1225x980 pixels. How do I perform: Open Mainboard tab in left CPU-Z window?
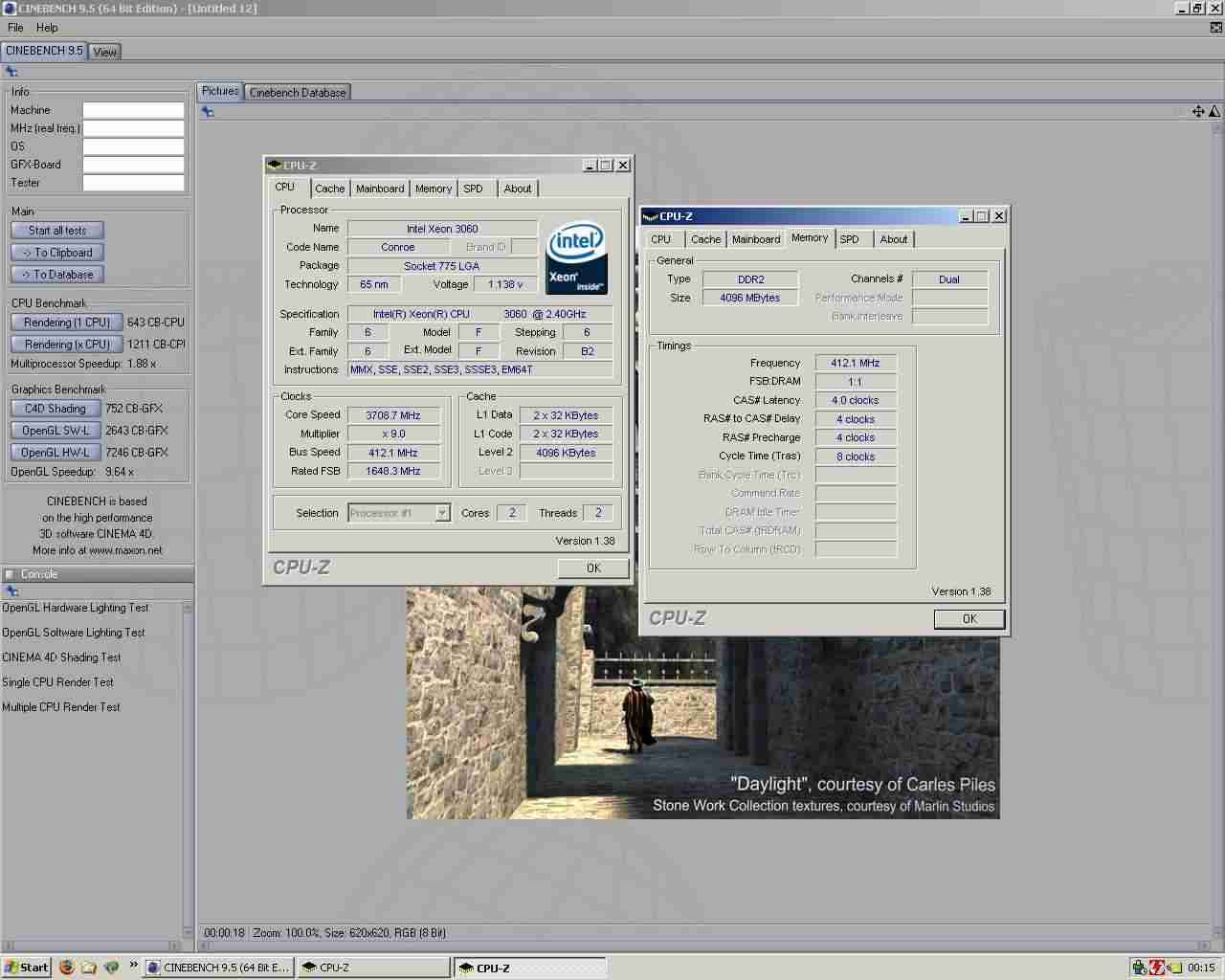[380, 189]
